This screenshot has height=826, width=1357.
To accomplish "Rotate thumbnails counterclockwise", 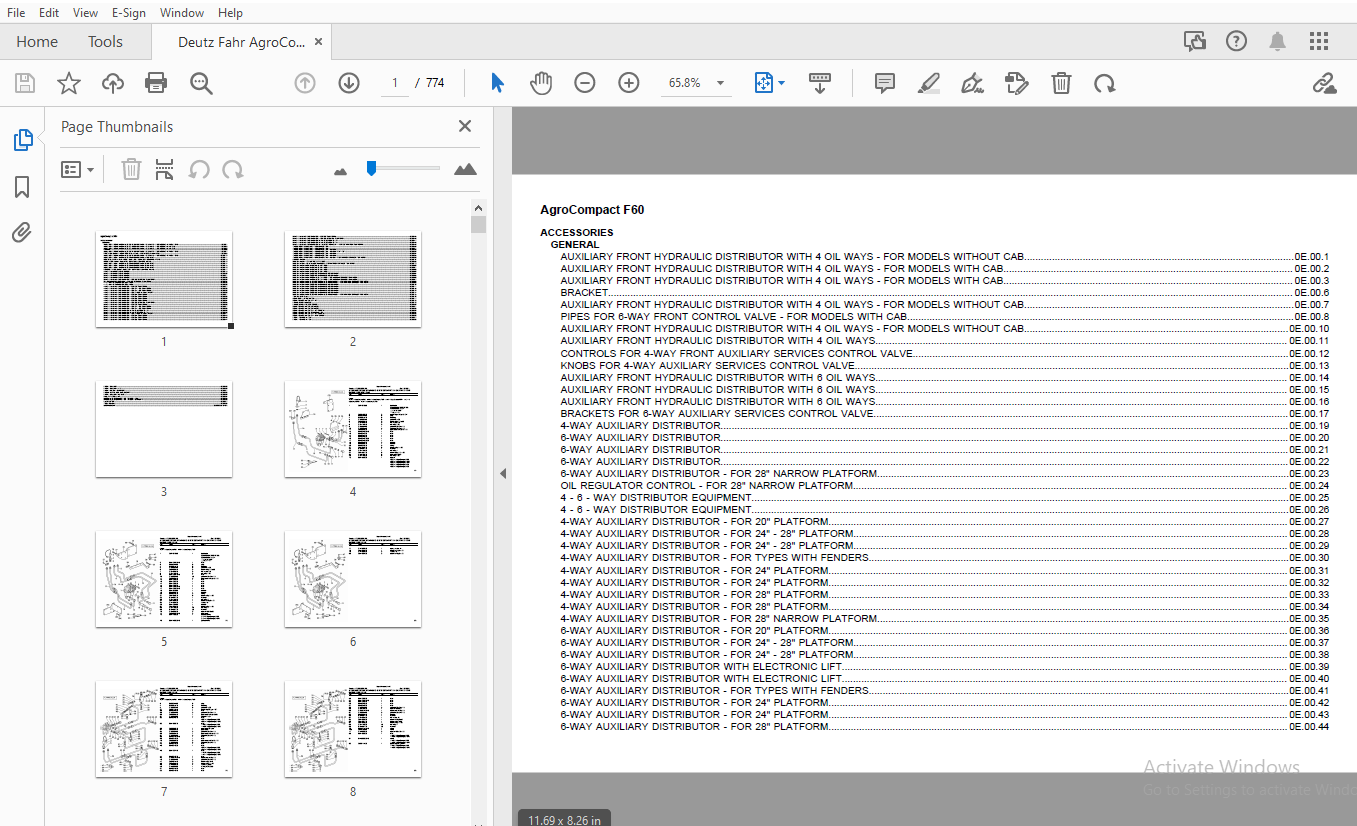I will tap(199, 169).
